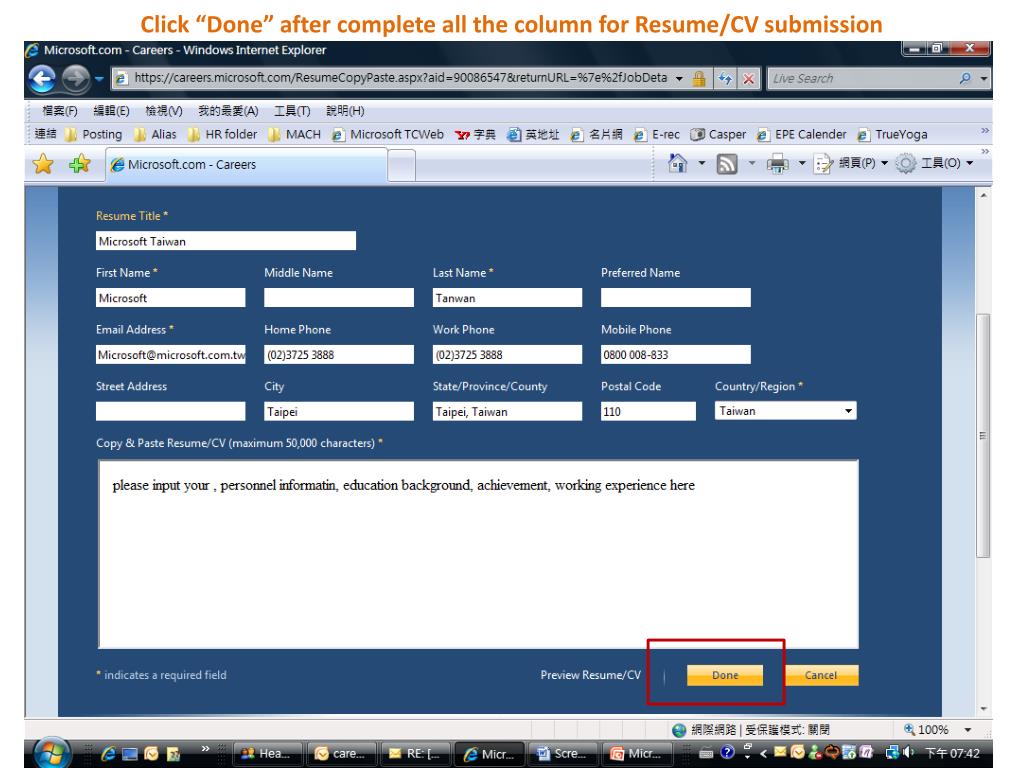Viewport: 1024px width, 768px height.
Task: Click the address bar URL field
Action: [394, 78]
